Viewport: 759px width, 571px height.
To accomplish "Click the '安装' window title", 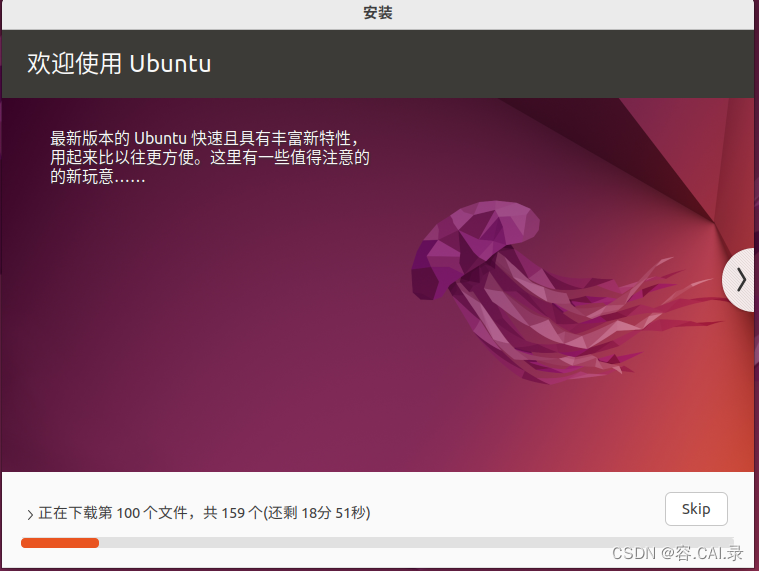I will click(378, 13).
